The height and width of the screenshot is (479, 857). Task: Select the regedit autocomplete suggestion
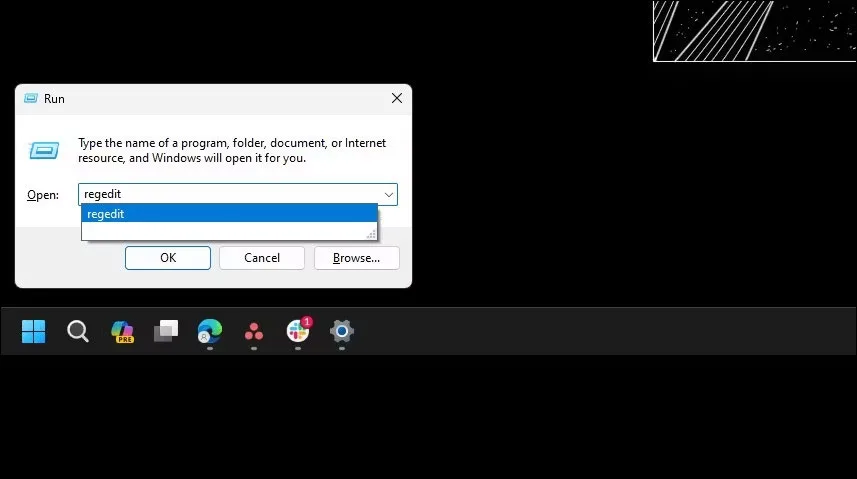[x=229, y=214]
